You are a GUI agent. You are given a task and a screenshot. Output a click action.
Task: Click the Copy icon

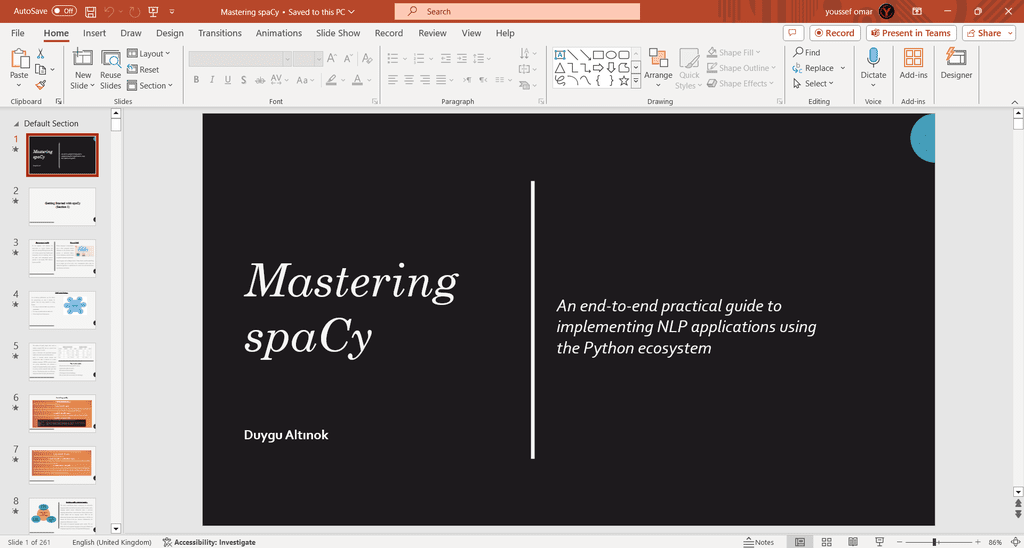pyautogui.click(x=40, y=69)
